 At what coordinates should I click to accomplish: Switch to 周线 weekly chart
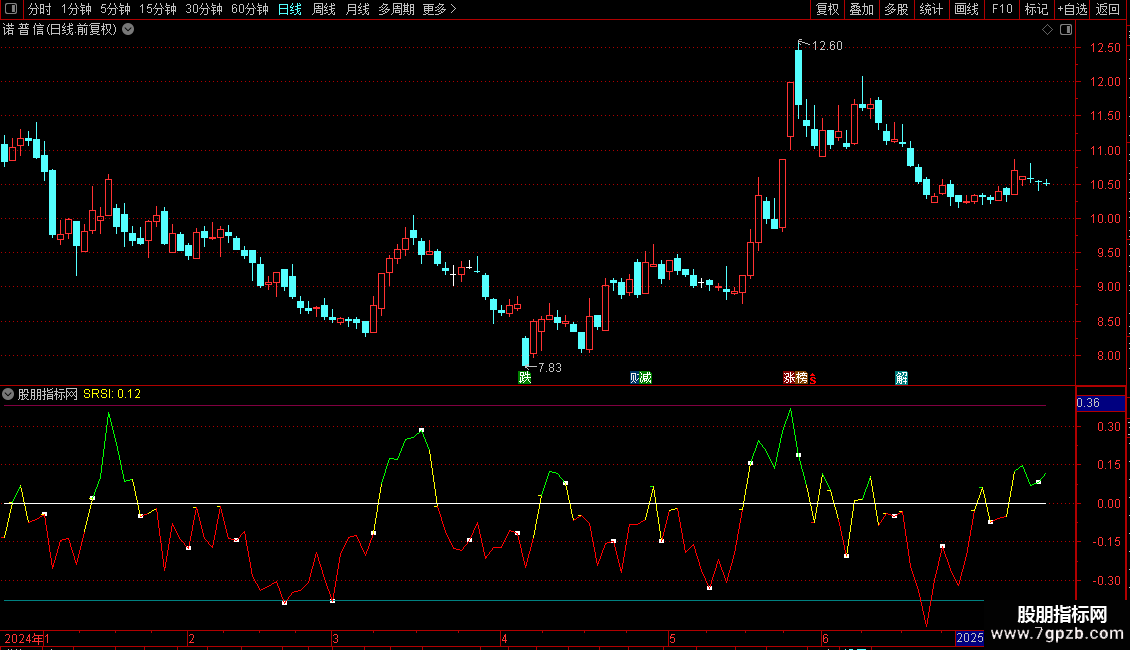(324, 9)
